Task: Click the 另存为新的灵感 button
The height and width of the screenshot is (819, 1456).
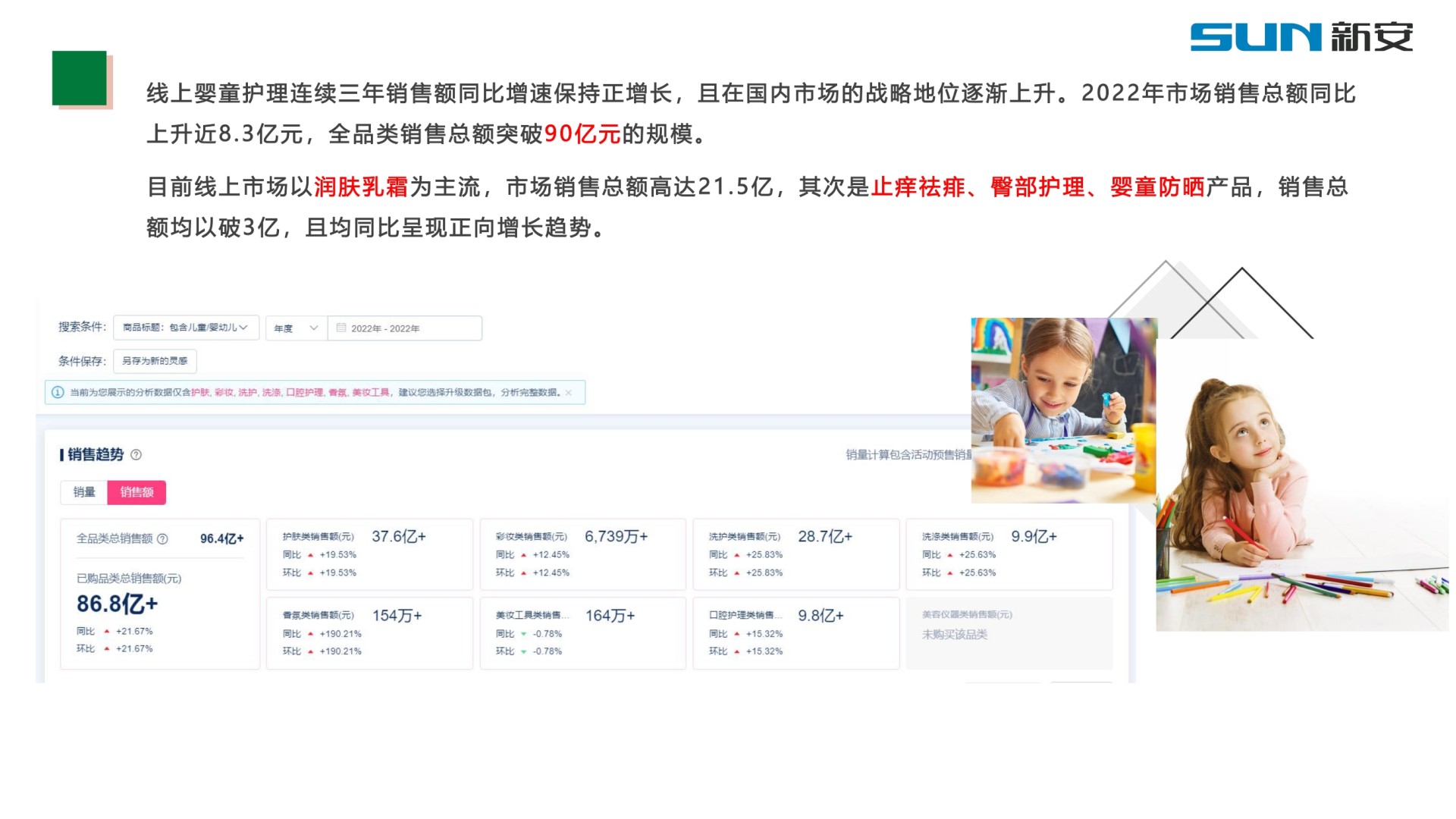Action: (x=155, y=361)
